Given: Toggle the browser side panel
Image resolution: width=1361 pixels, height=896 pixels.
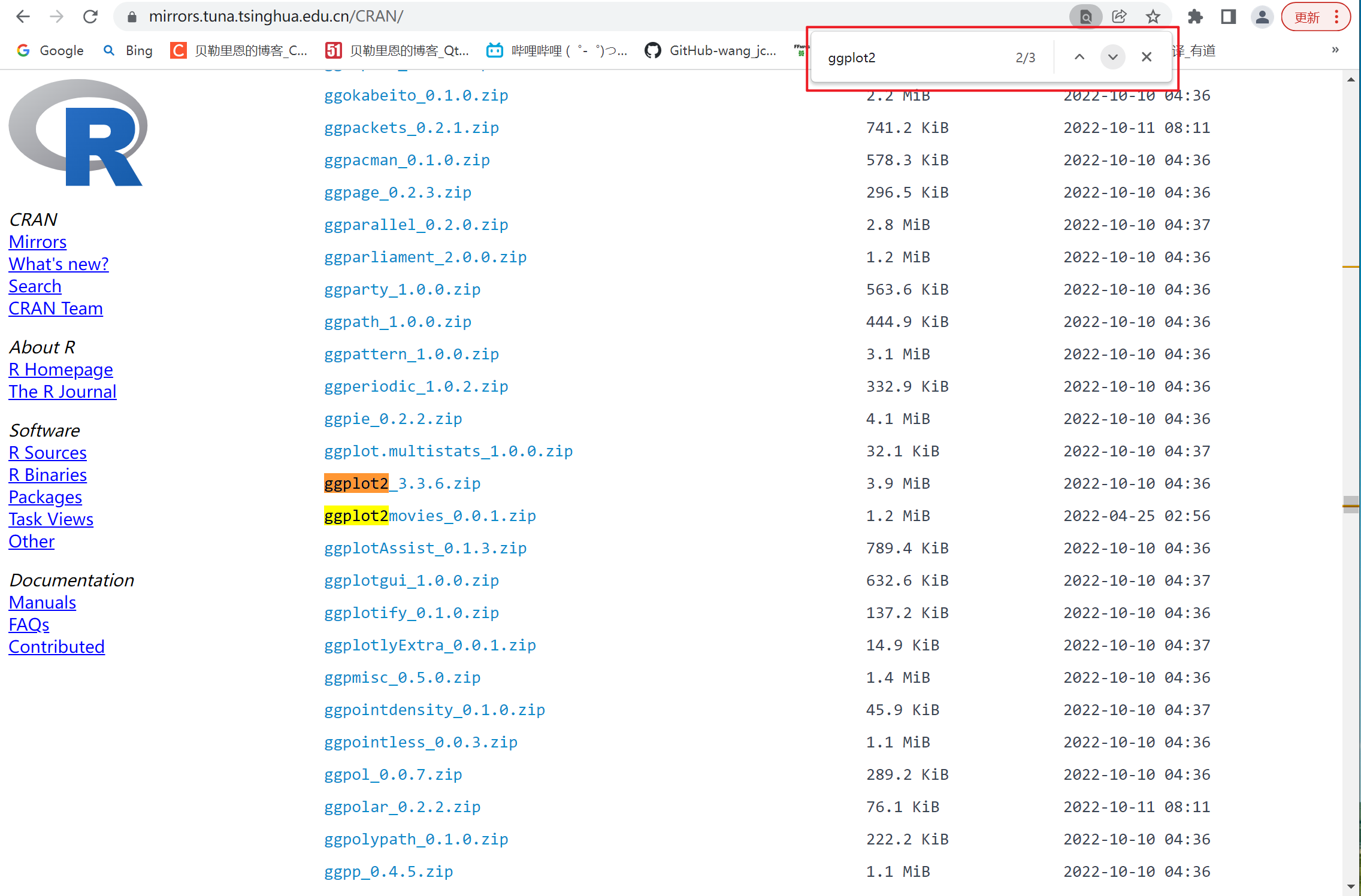Looking at the screenshot, I should click(x=1229, y=16).
